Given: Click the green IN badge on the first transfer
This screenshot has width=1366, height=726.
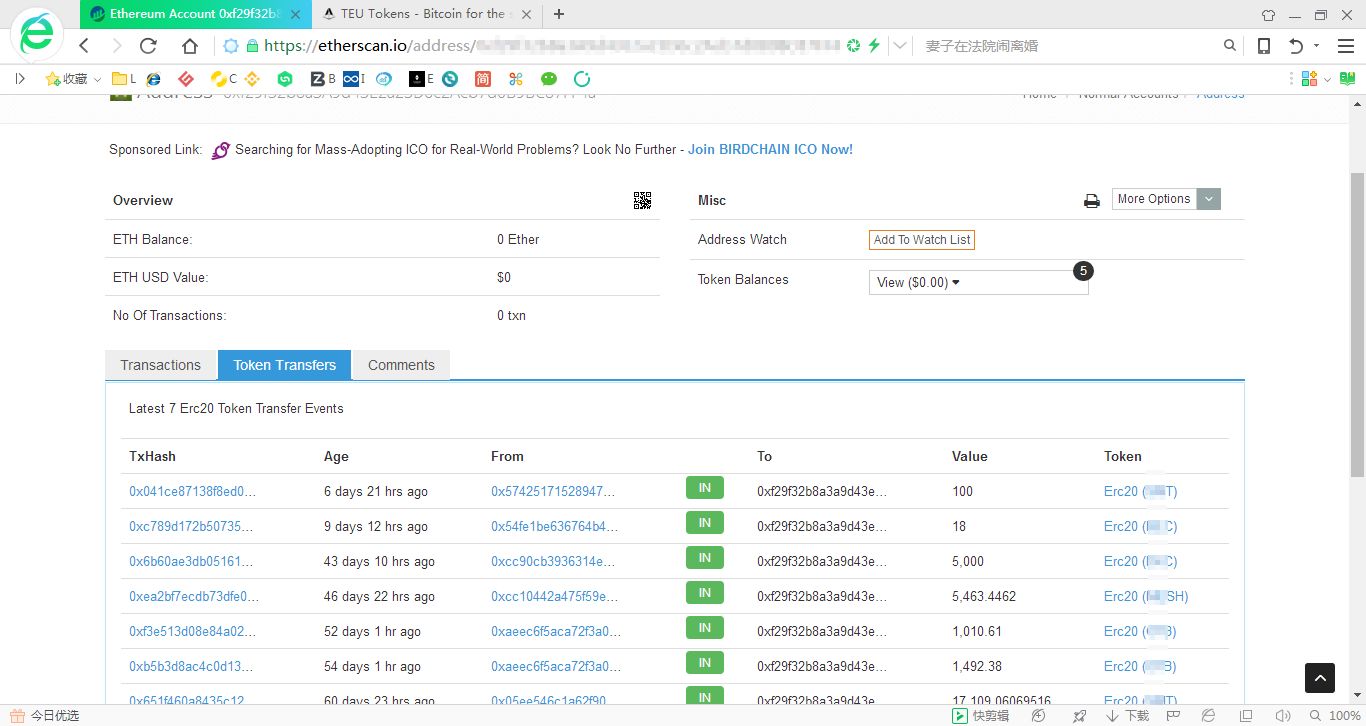Looking at the screenshot, I should [704, 487].
